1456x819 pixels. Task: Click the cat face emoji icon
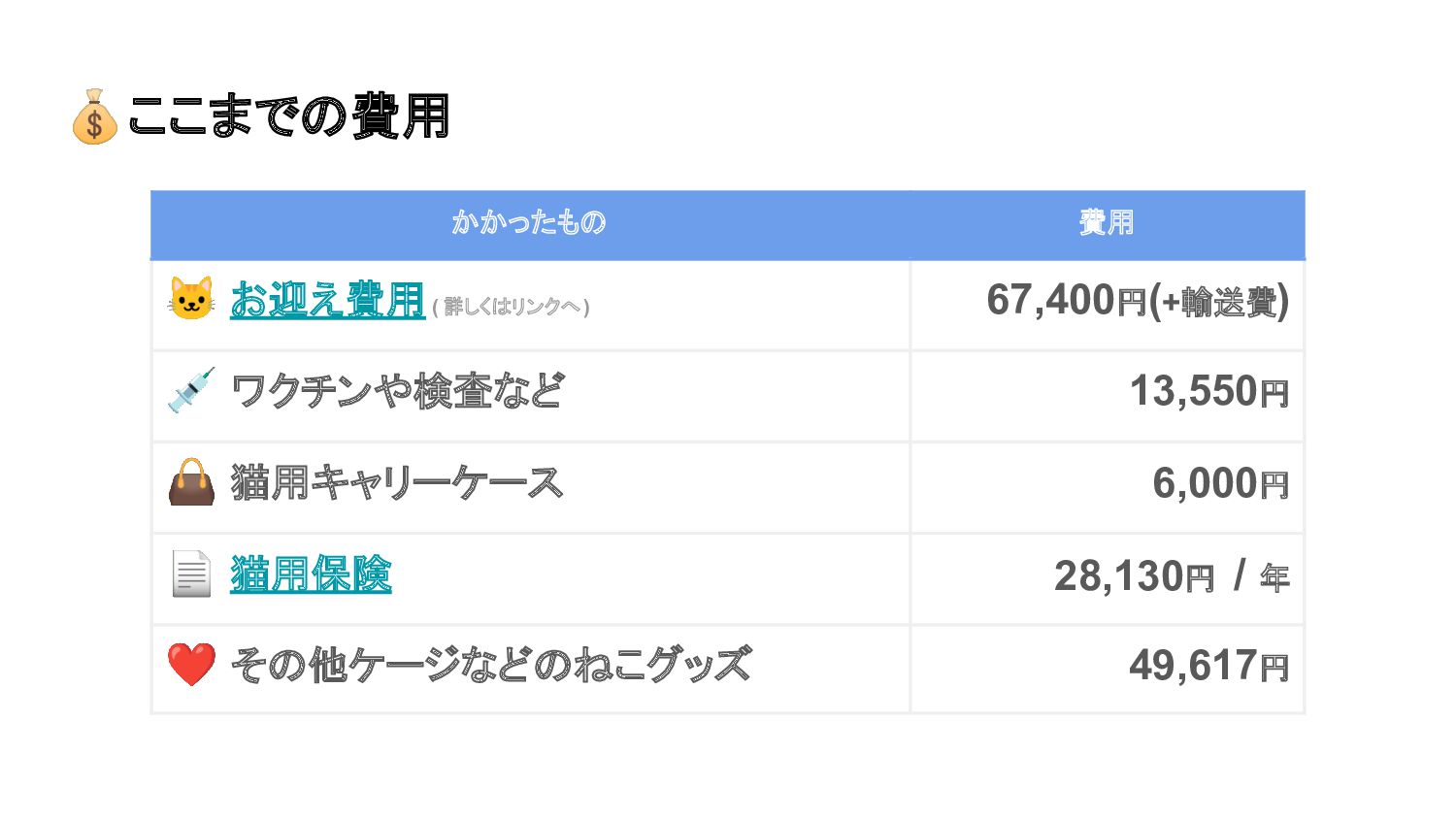click(x=191, y=299)
